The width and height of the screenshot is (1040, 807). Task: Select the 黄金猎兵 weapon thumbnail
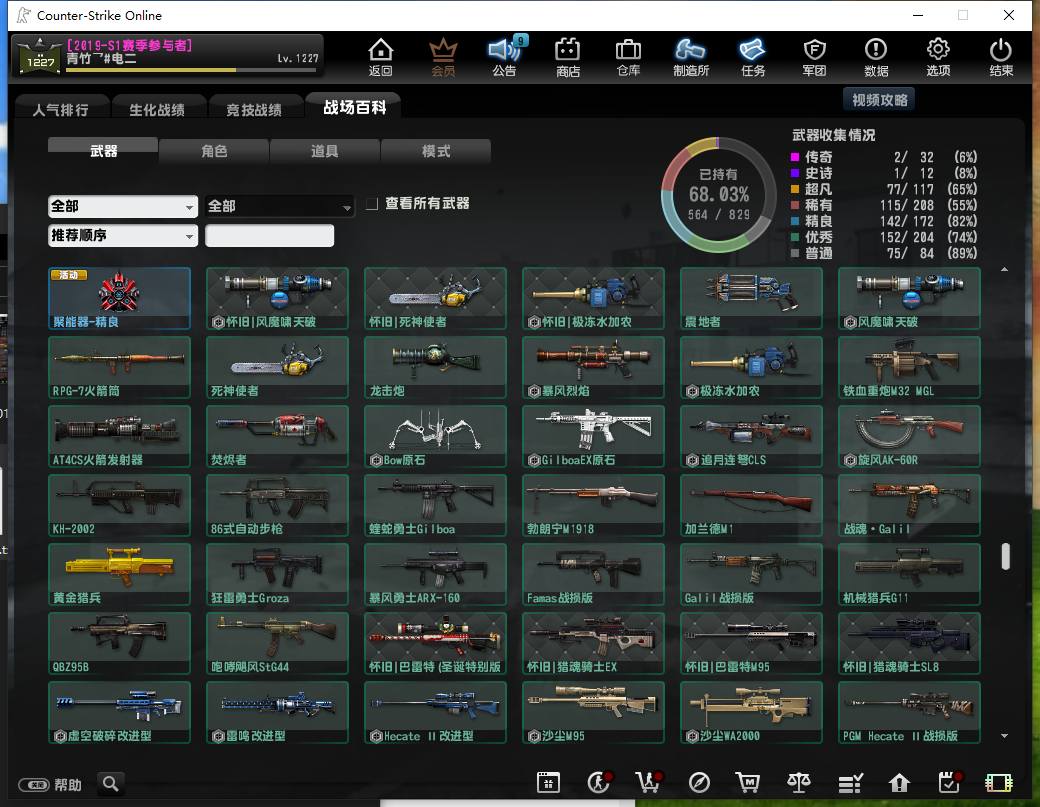(x=119, y=574)
